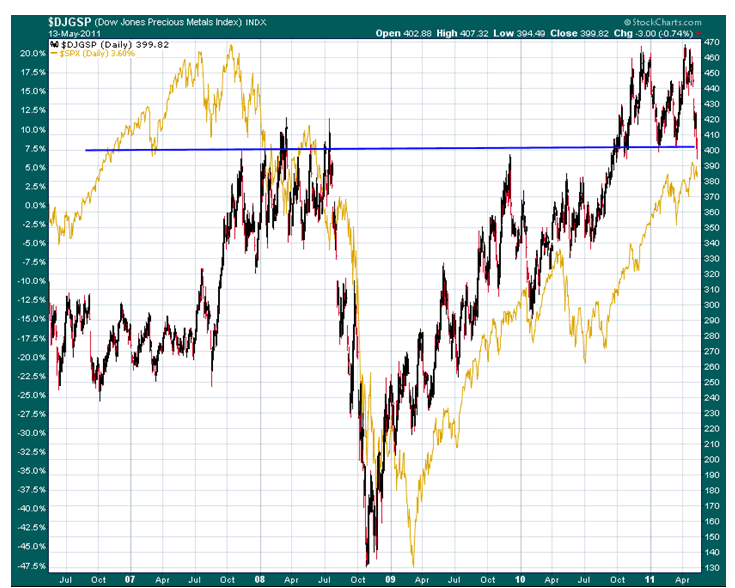The image size is (735, 588).
Task: Select the '$DJGSP (Daily) 399.82' legend entry
Action: tap(115, 45)
